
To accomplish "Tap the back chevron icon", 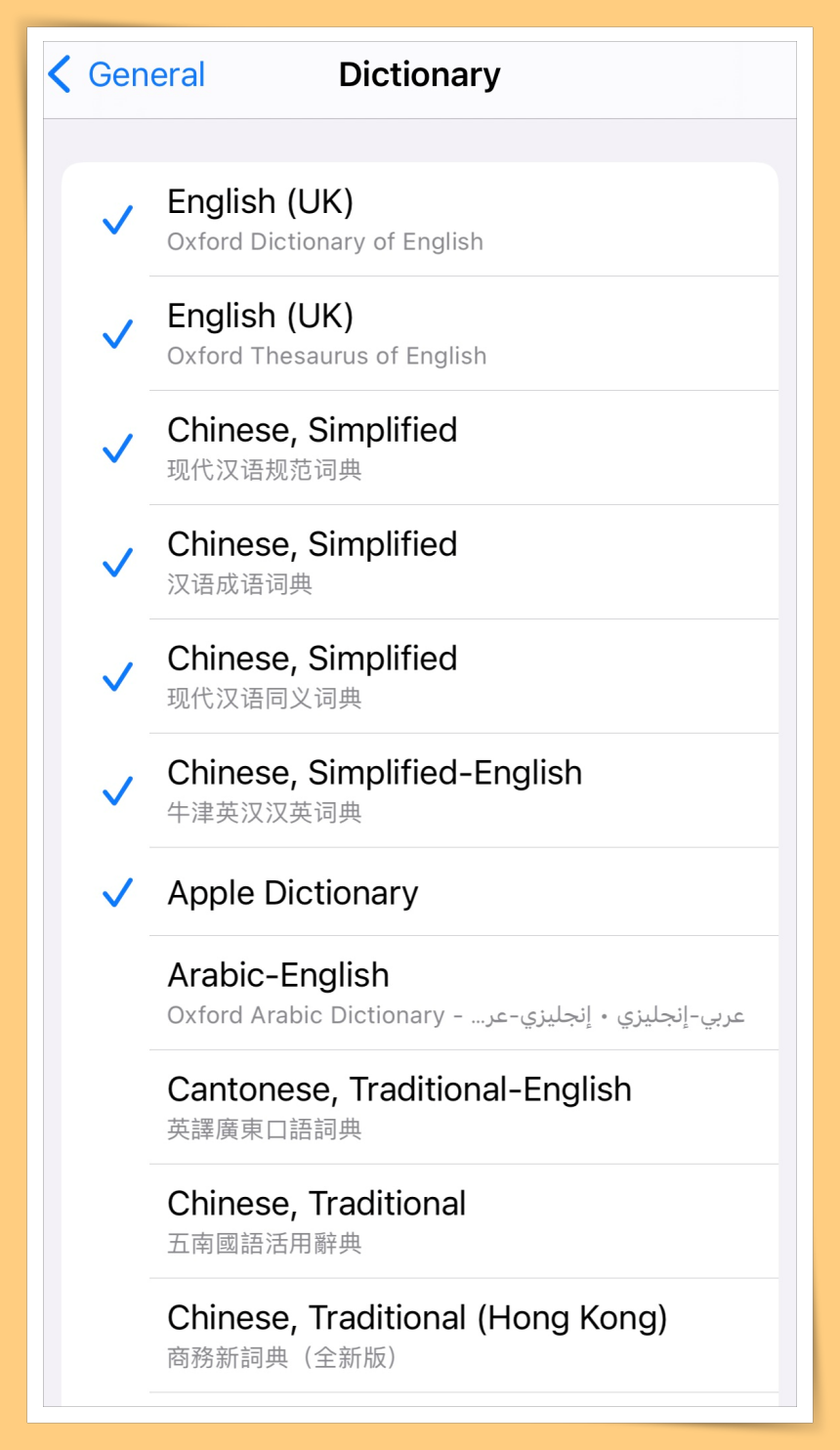I will (60, 74).
